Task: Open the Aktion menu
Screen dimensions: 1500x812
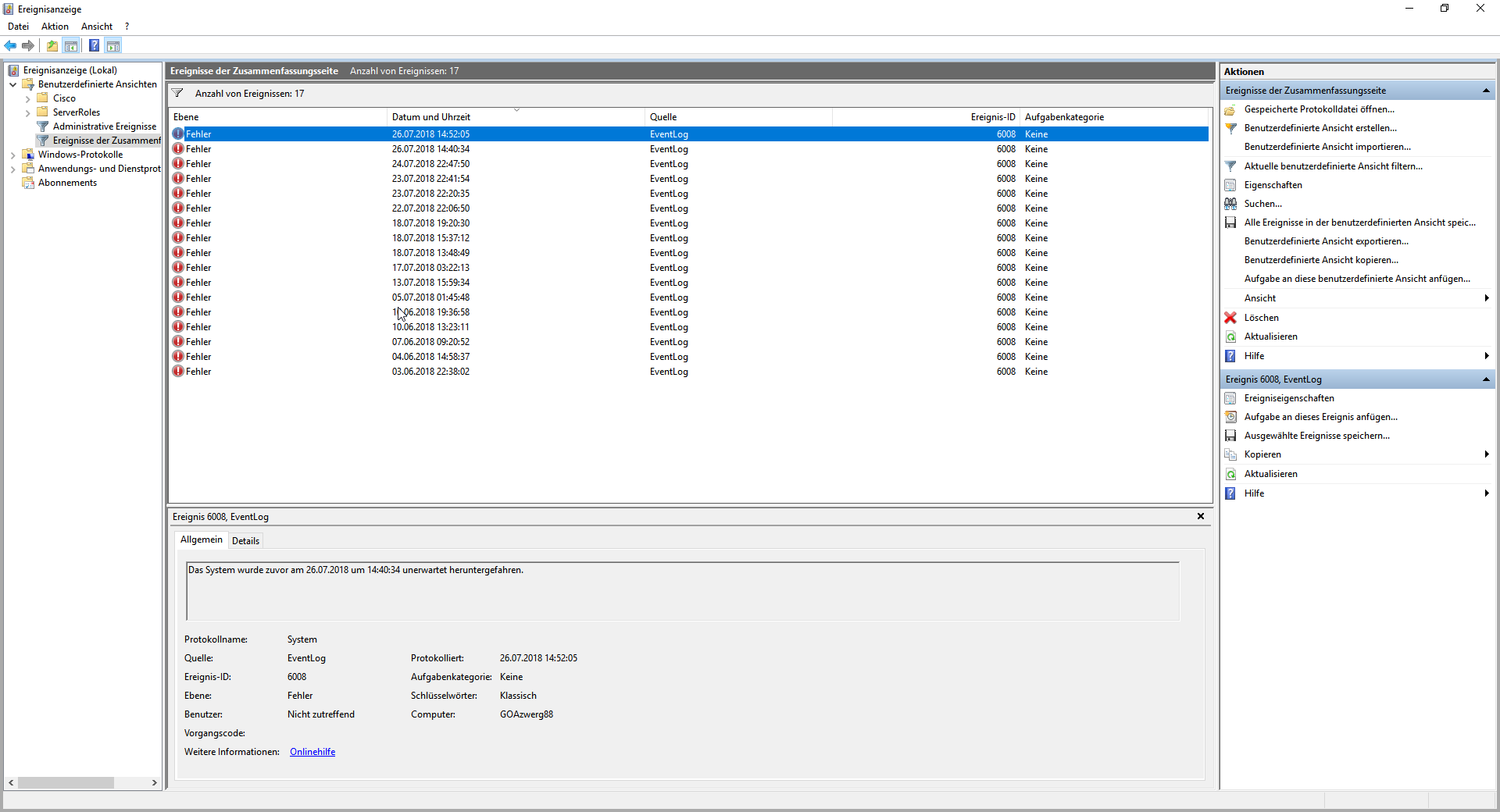Action: [x=55, y=27]
